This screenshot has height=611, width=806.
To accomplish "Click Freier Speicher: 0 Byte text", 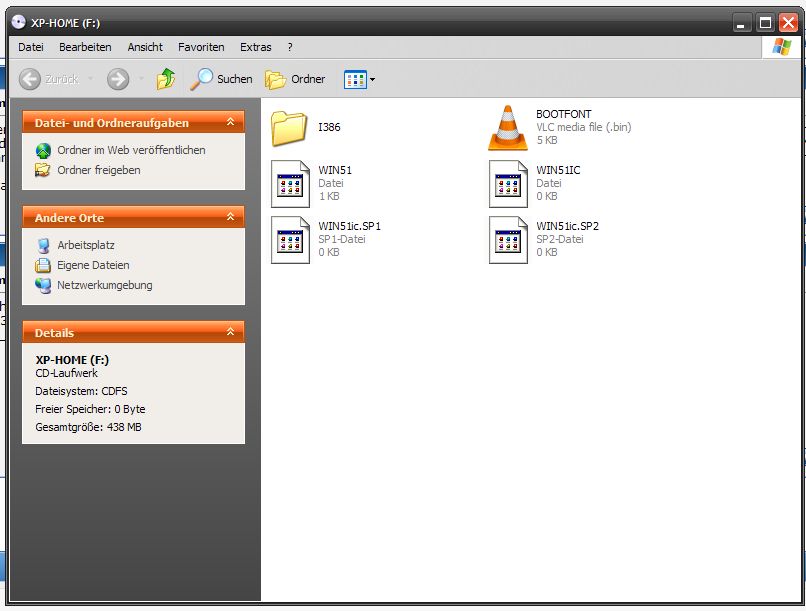I will click(90, 409).
